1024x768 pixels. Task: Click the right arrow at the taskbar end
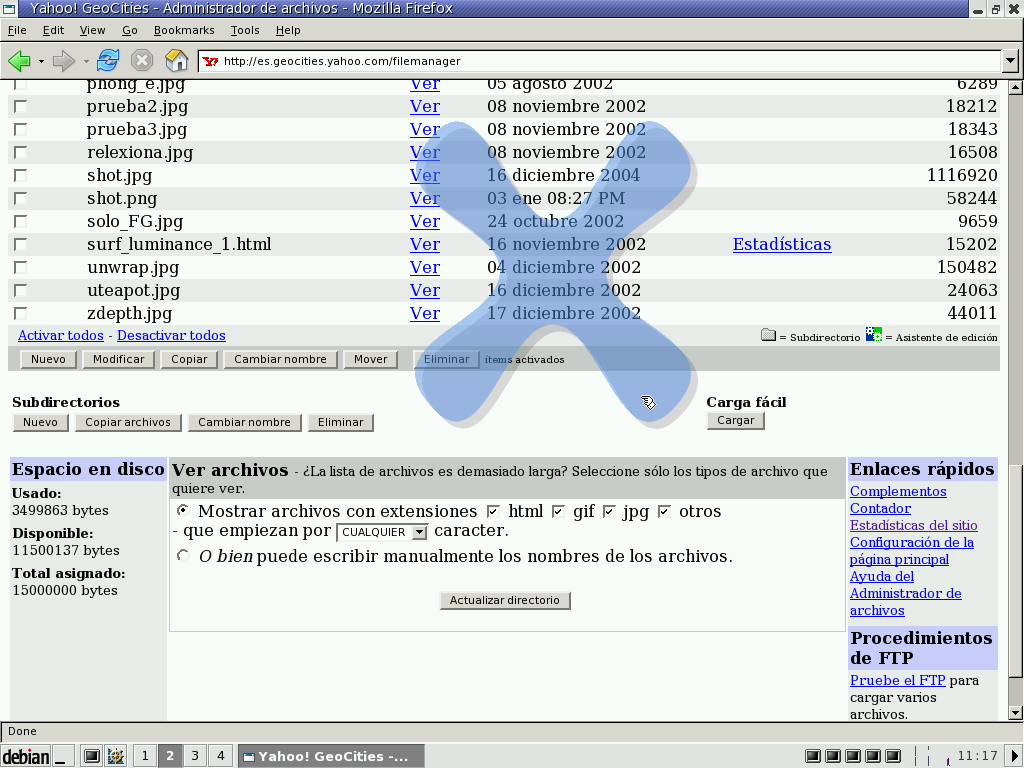(1016, 756)
